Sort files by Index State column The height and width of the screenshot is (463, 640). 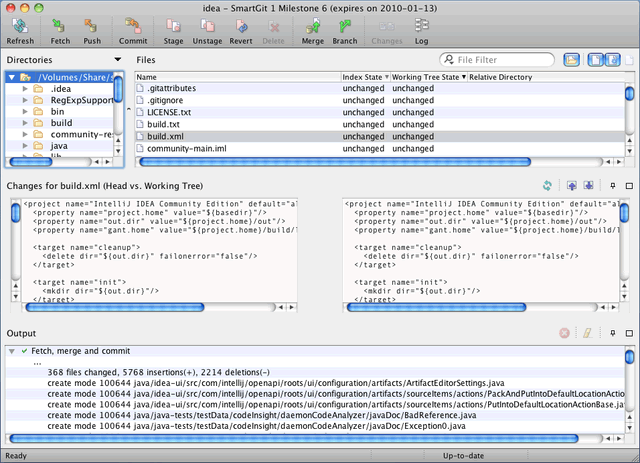pyautogui.click(x=363, y=77)
